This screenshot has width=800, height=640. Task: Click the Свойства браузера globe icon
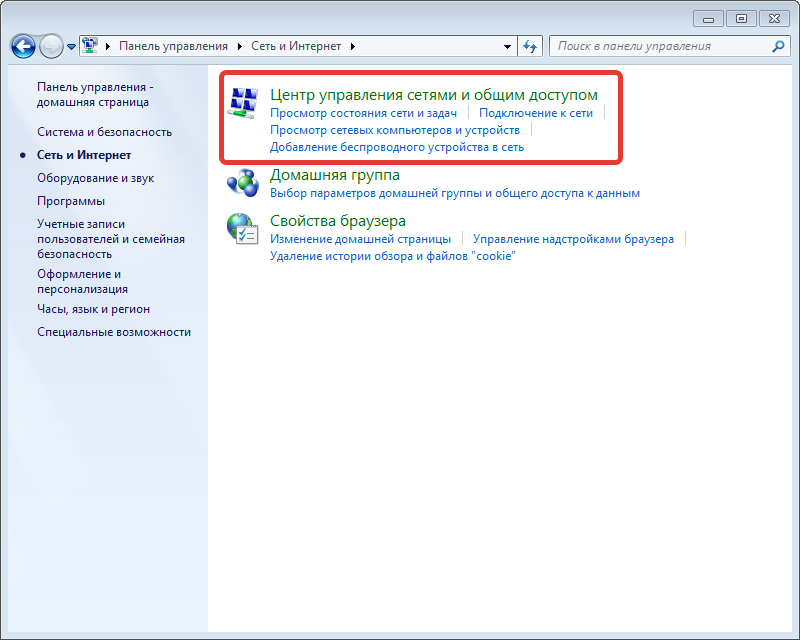pos(242,228)
